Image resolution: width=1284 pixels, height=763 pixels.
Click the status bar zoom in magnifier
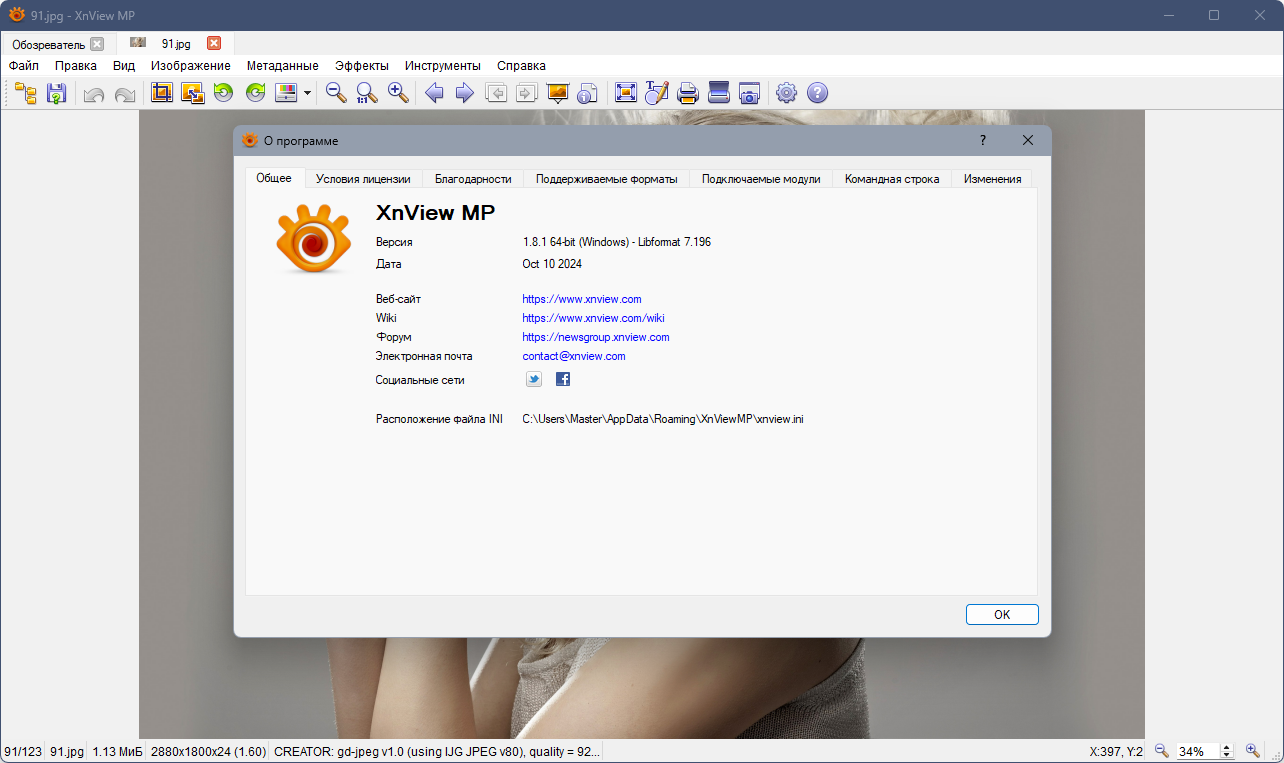tap(1253, 751)
